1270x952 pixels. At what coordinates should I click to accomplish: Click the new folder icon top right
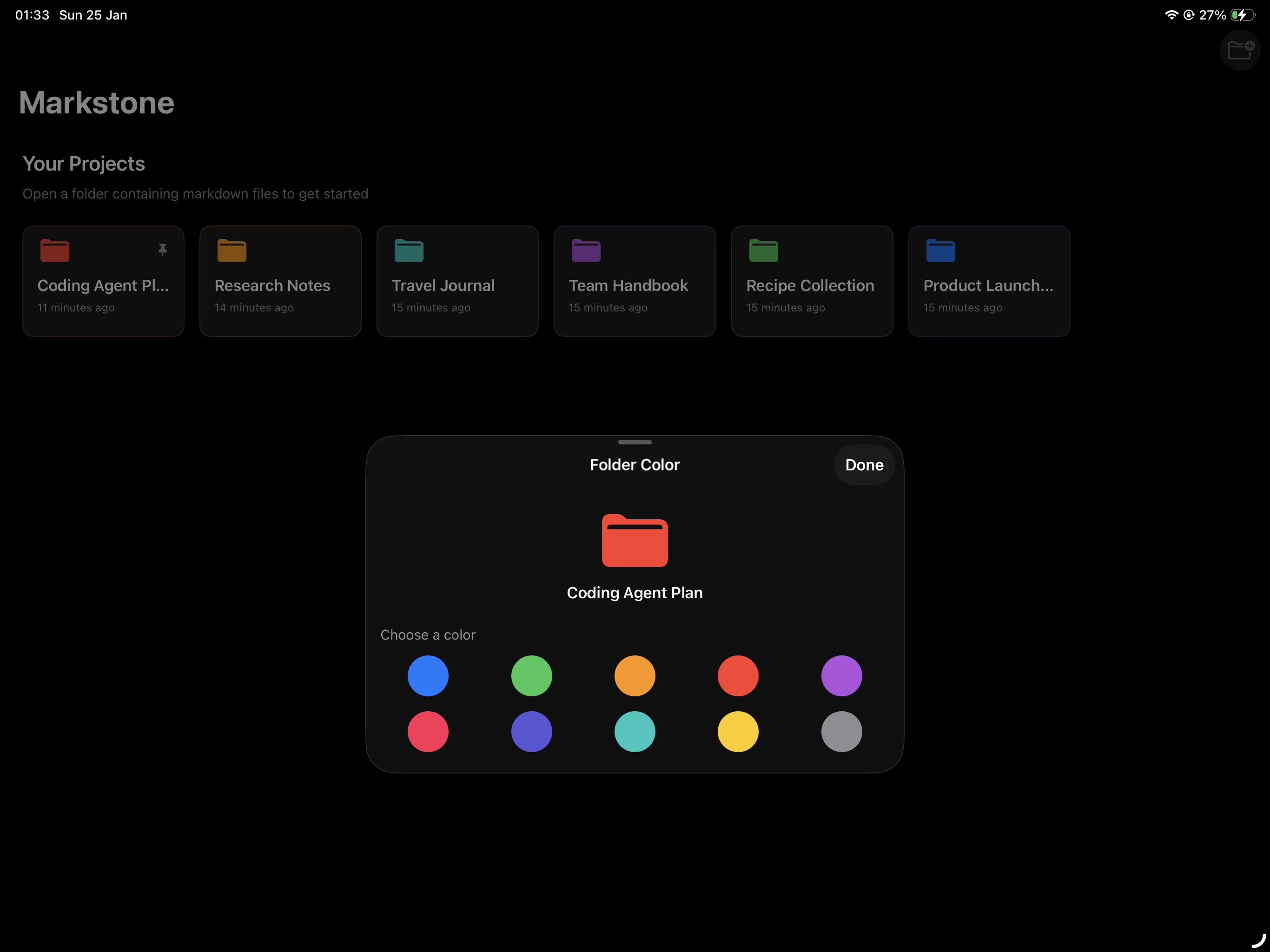pyautogui.click(x=1240, y=51)
